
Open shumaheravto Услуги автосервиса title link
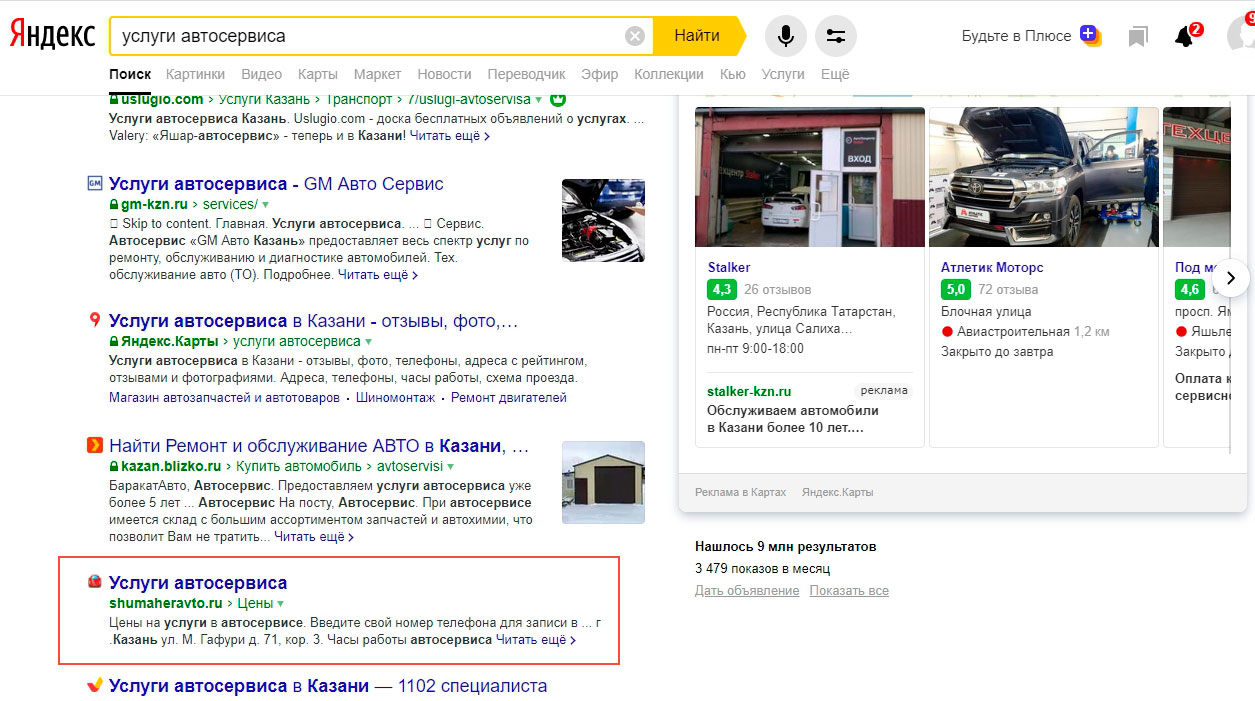click(198, 583)
